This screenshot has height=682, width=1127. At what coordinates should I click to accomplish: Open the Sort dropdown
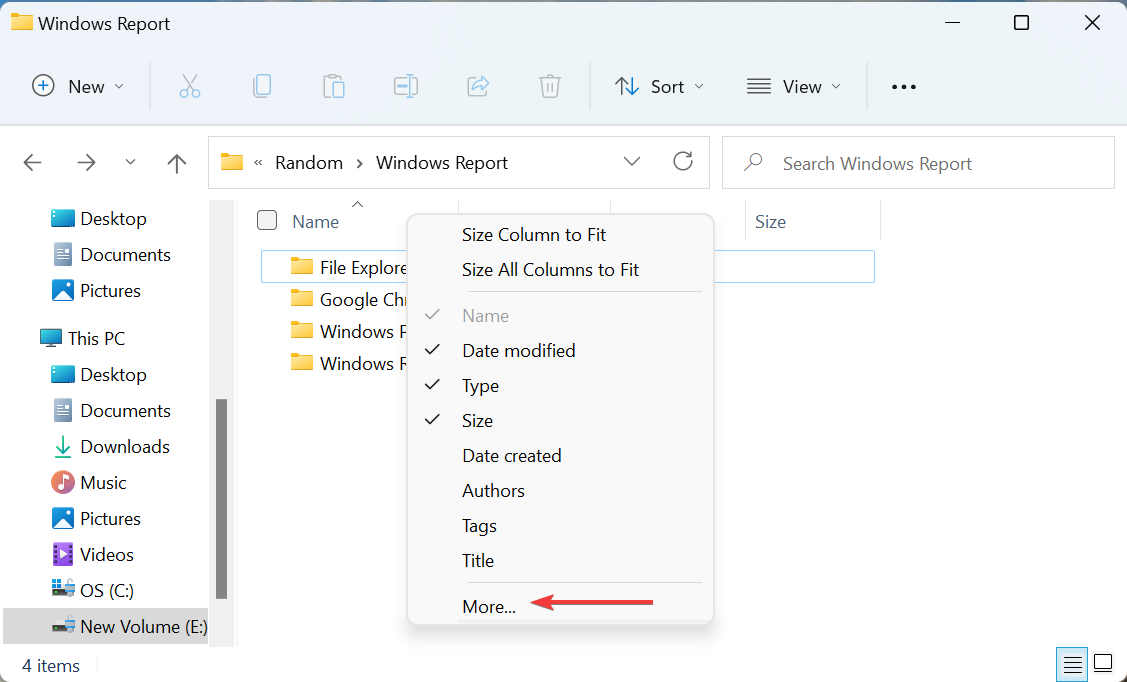tap(659, 86)
